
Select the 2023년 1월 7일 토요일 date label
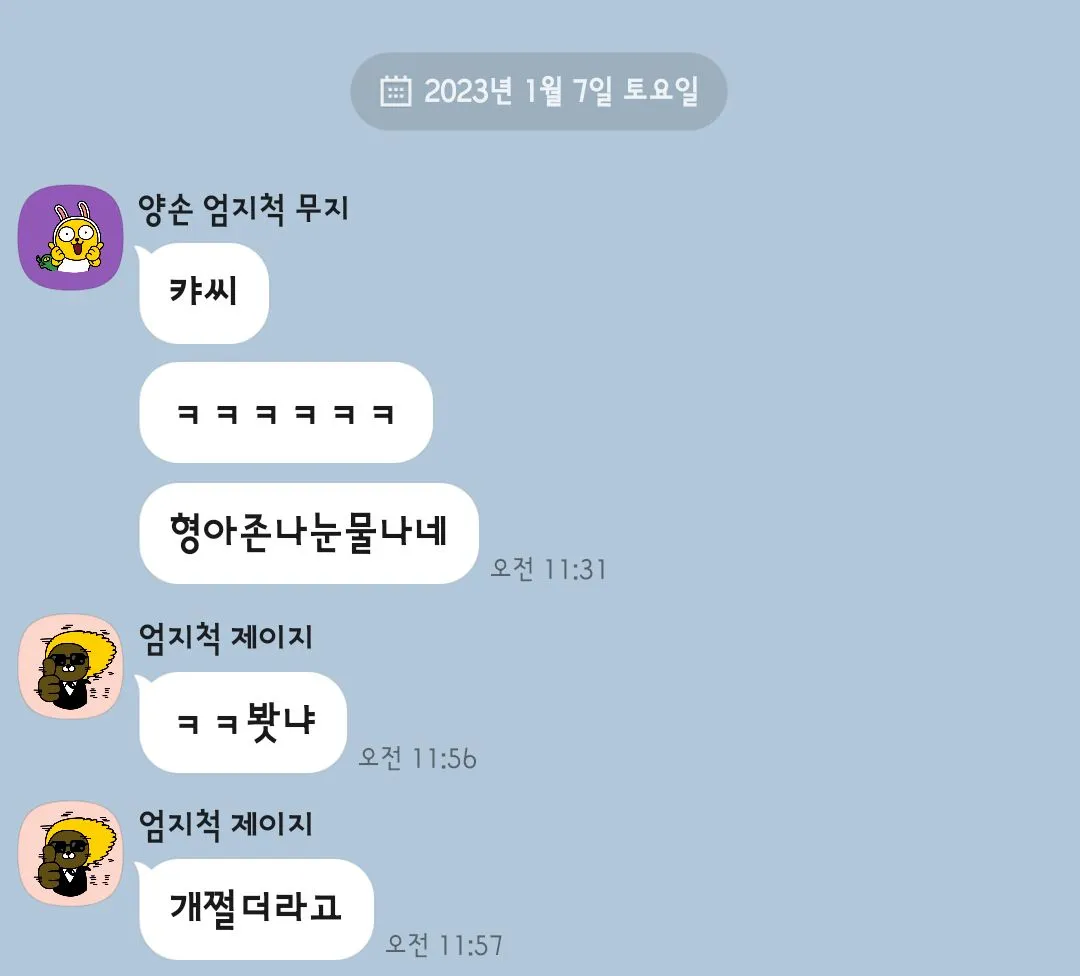[561, 91]
